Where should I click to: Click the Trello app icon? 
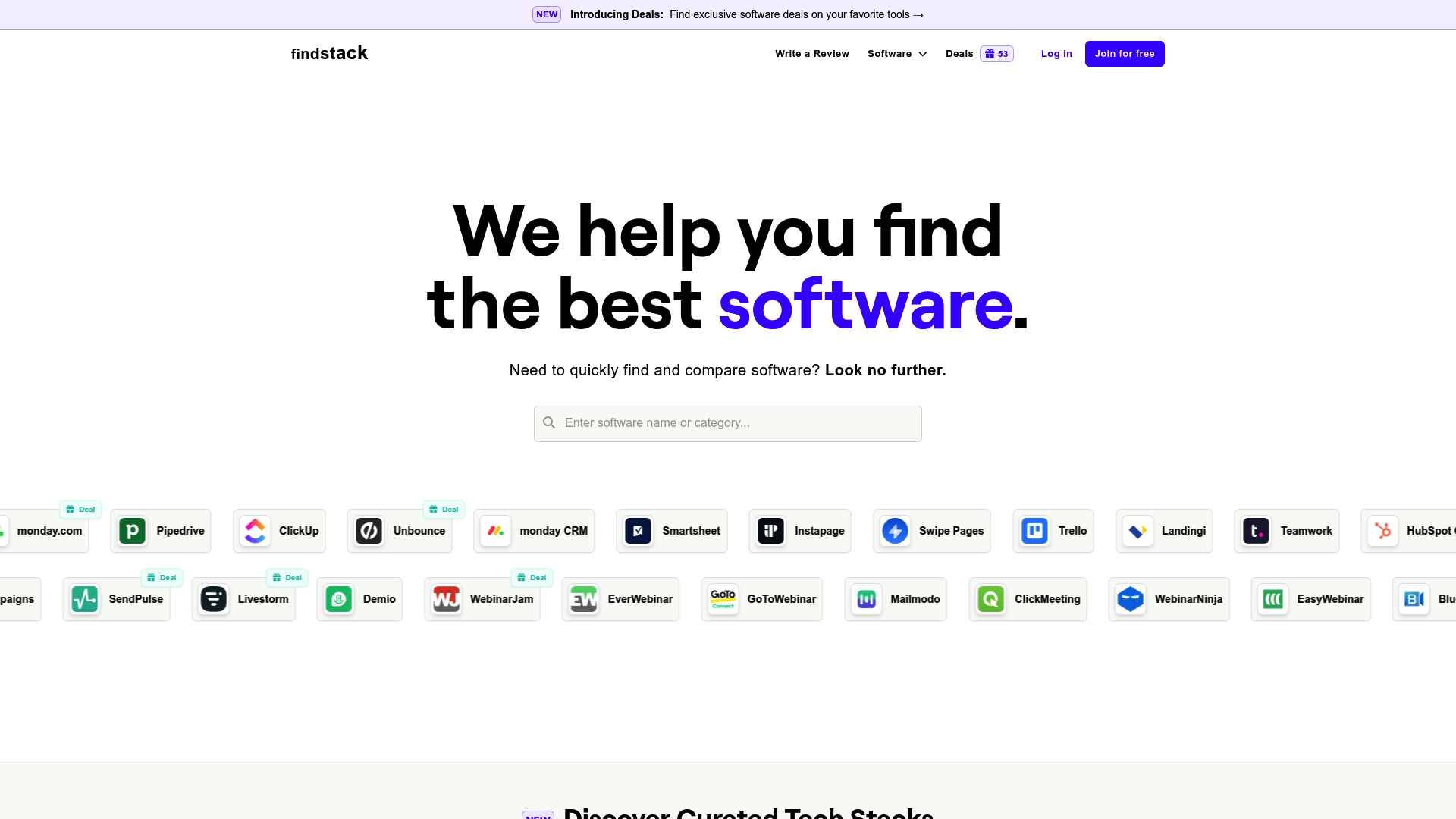(1034, 530)
